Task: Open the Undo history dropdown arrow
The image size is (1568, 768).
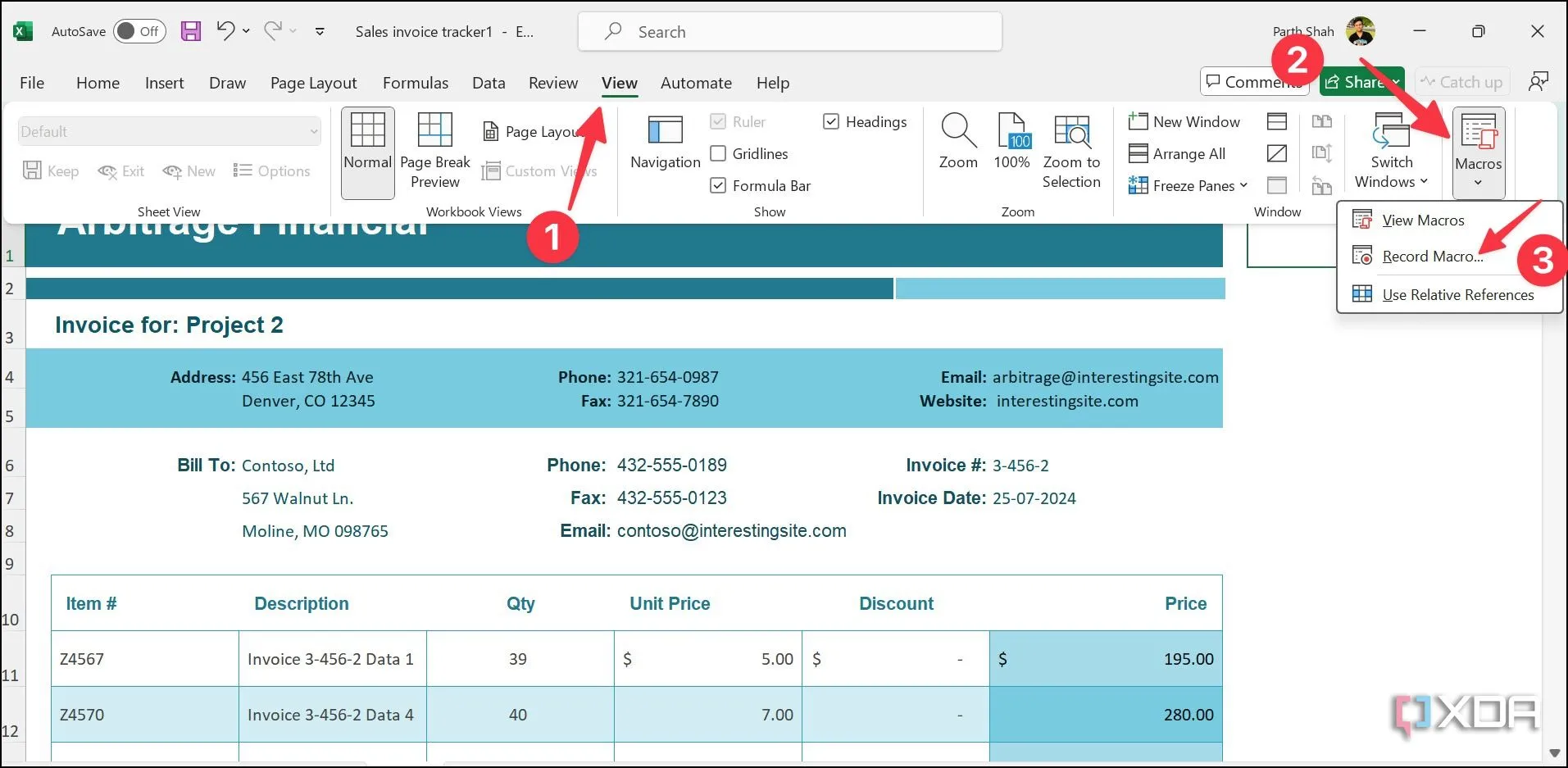Action: 246,32
